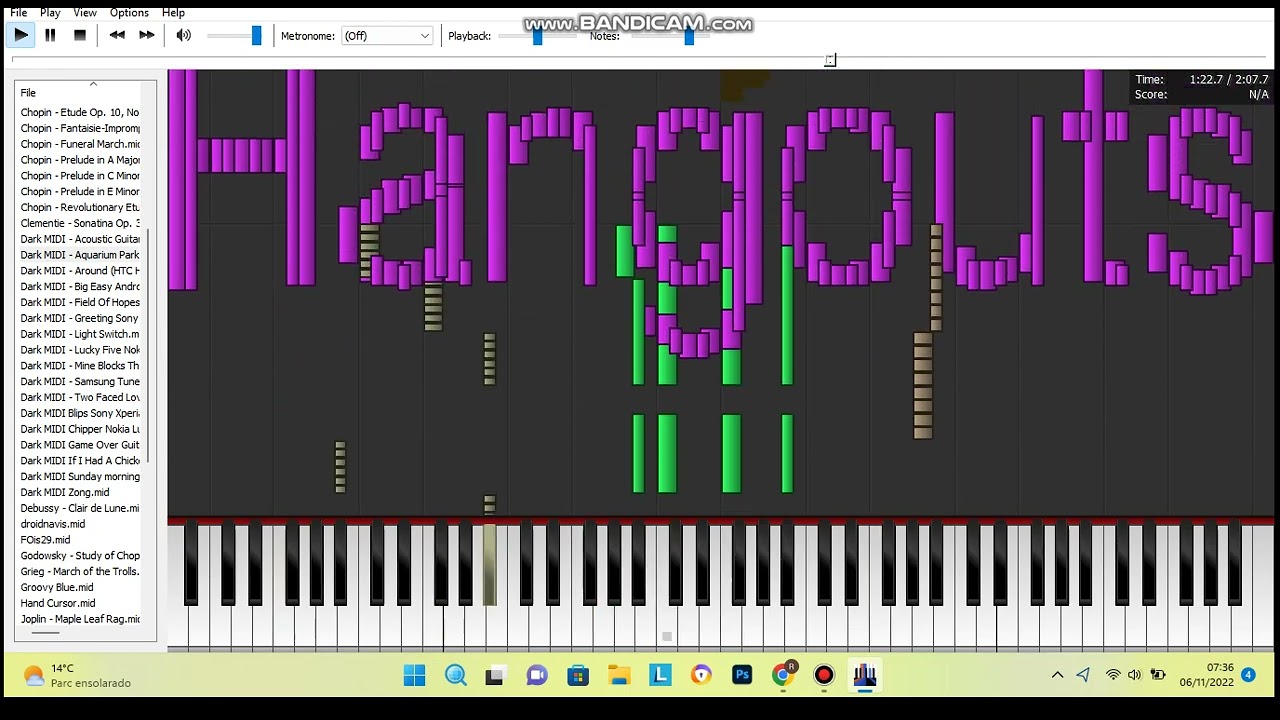
Task: Select Chopin - Revolutionary Etude file
Action: [80, 207]
